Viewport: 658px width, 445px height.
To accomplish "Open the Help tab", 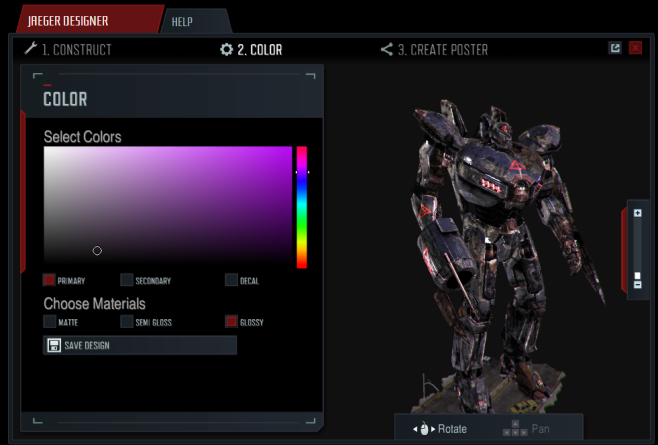I will tap(196, 21).
